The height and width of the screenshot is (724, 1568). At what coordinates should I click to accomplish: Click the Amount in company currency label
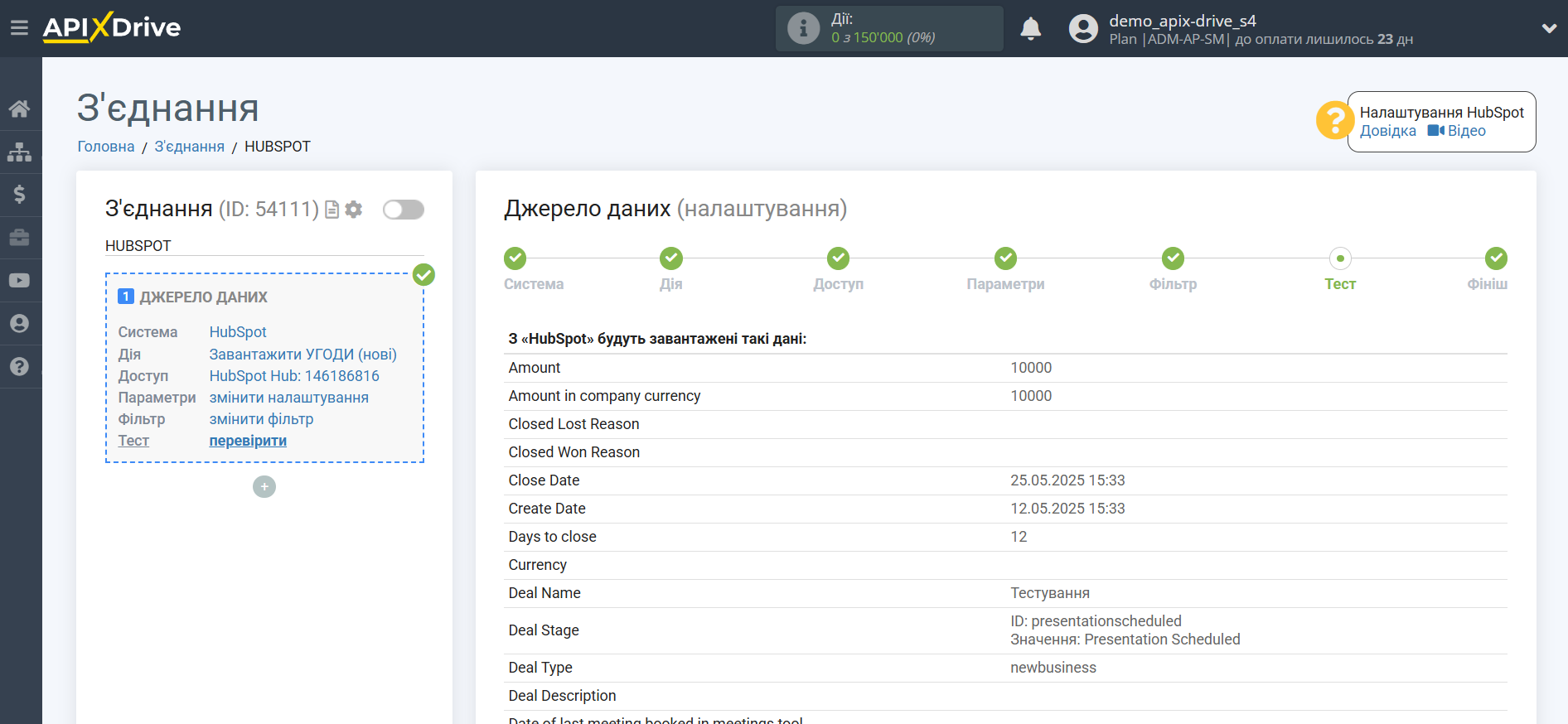(x=604, y=396)
